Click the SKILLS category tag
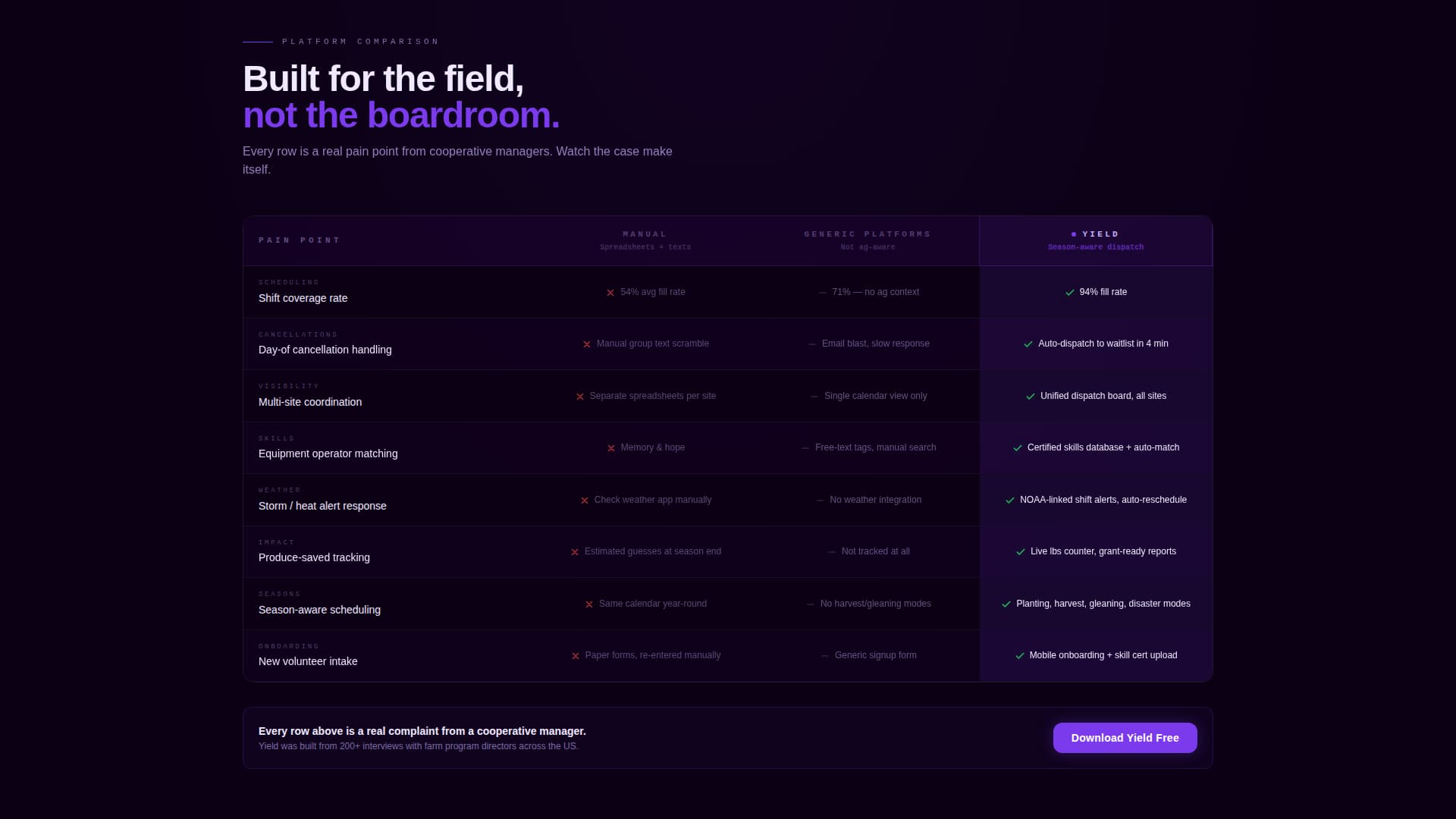This screenshot has height=819, width=1456. point(277,438)
